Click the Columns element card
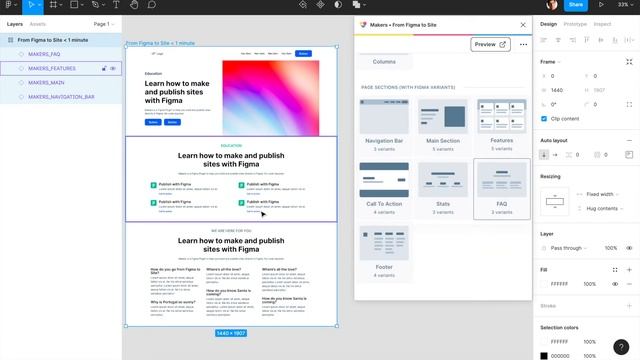This screenshot has height=360, width=640. point(384,61)
